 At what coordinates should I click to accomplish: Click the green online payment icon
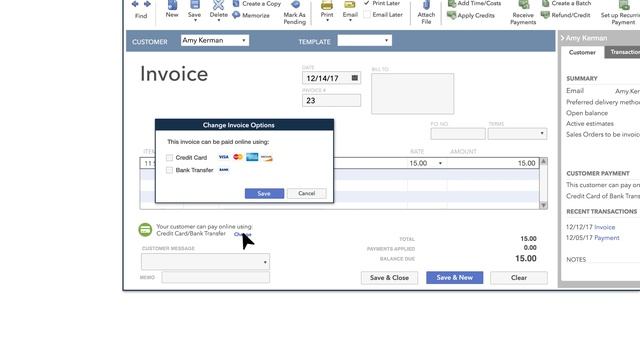point(145,230)
